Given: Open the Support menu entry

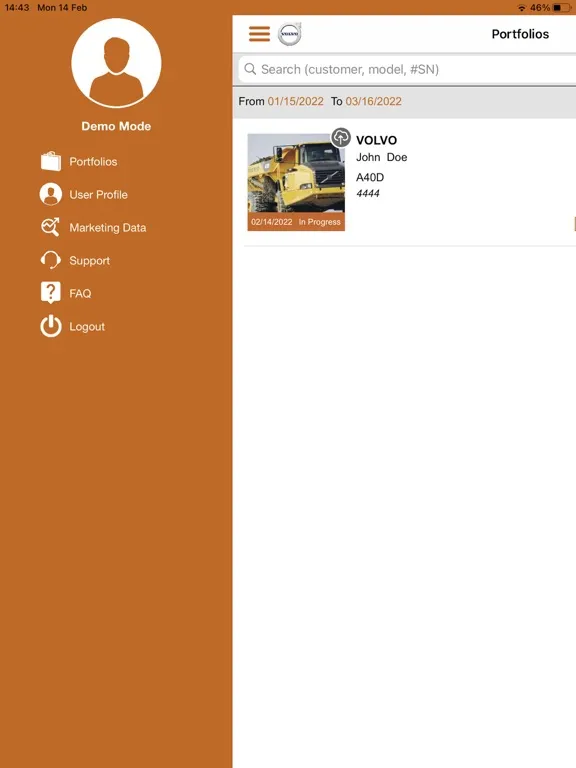Looking at the screenshot, I should [x=90, y=261].
